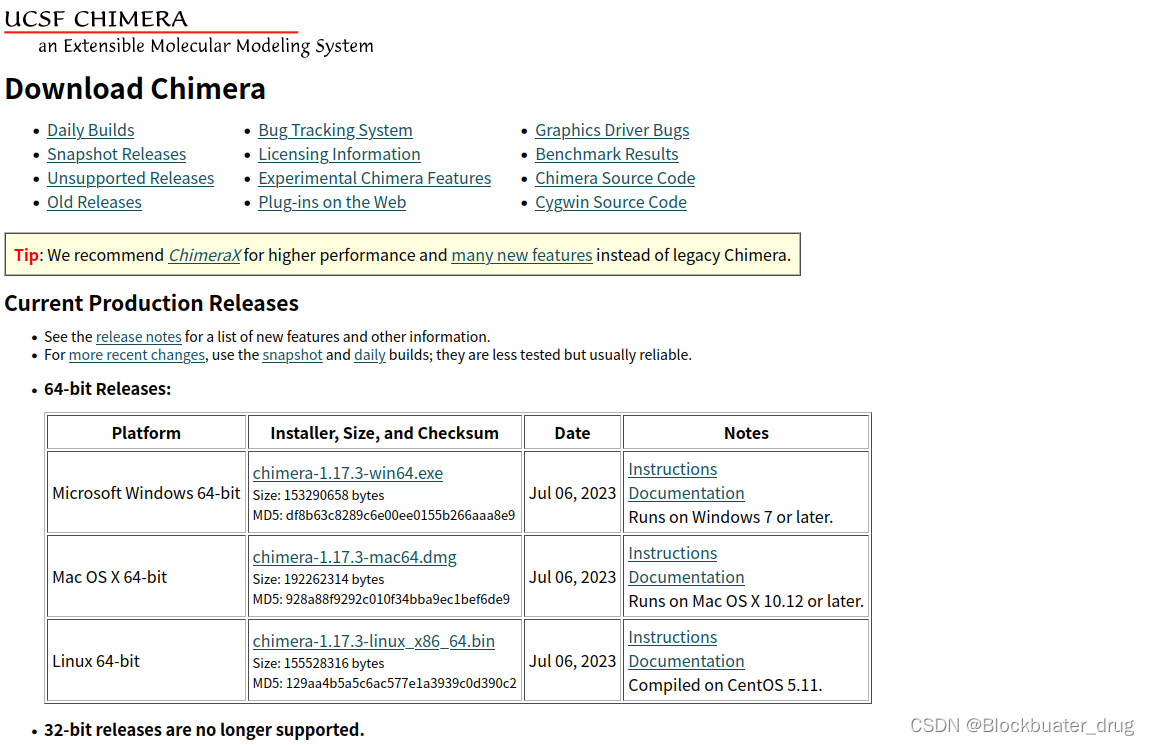Click the Date column header
The height and width of the screenshot is (745, 1149).
tap(572, 433)
